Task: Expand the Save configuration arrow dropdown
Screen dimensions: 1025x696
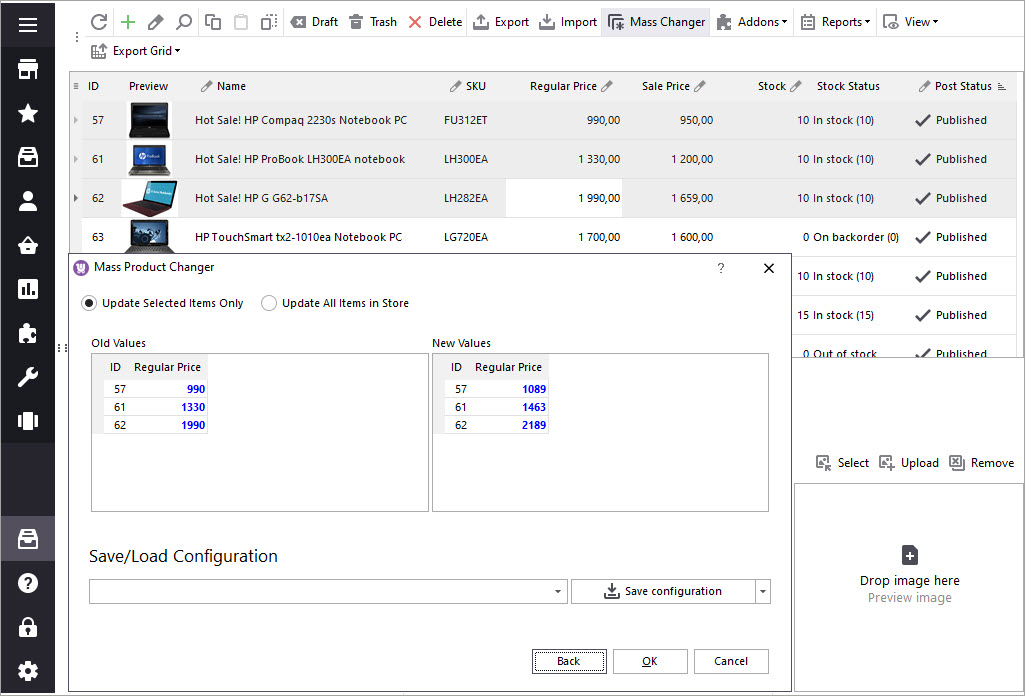Action: [x=763, y=592]
